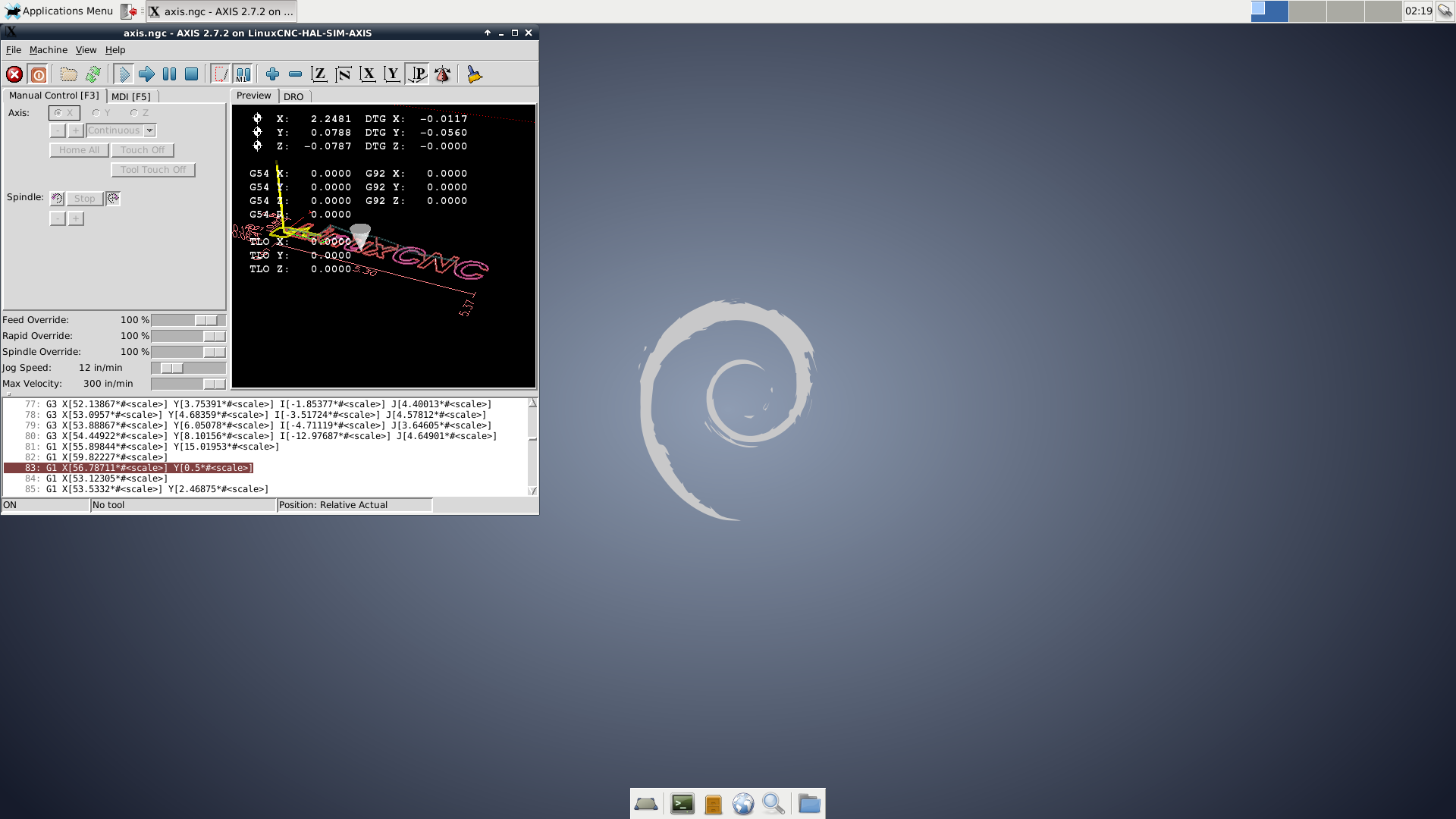Adjust the Jog Speed slider
The image size is (1456, 819).
point(189,368)
